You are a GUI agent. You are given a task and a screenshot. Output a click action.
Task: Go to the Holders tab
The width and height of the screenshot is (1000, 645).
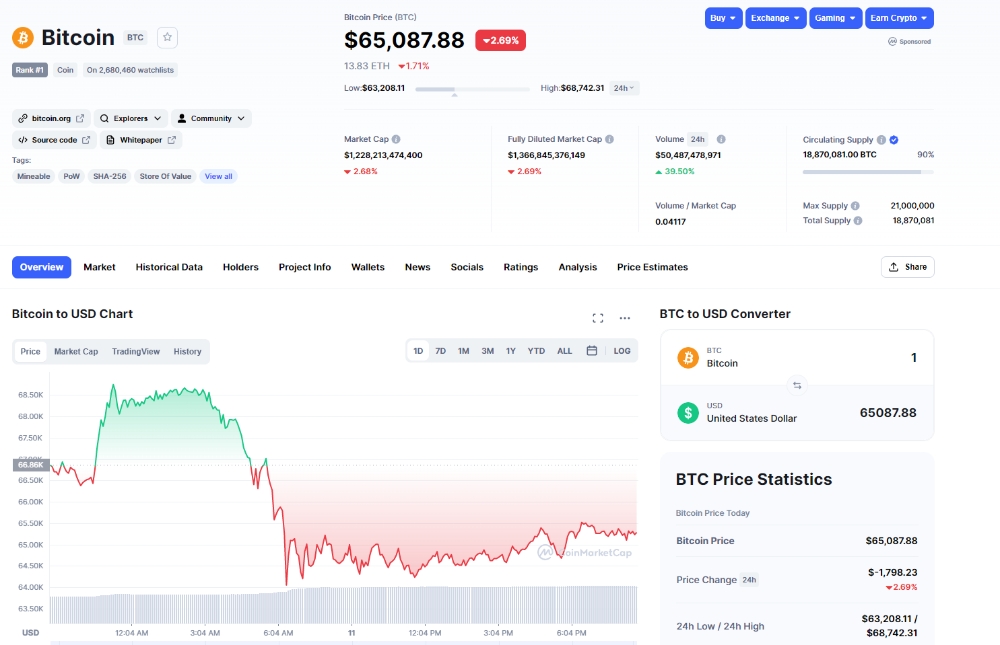pos(240,267)
